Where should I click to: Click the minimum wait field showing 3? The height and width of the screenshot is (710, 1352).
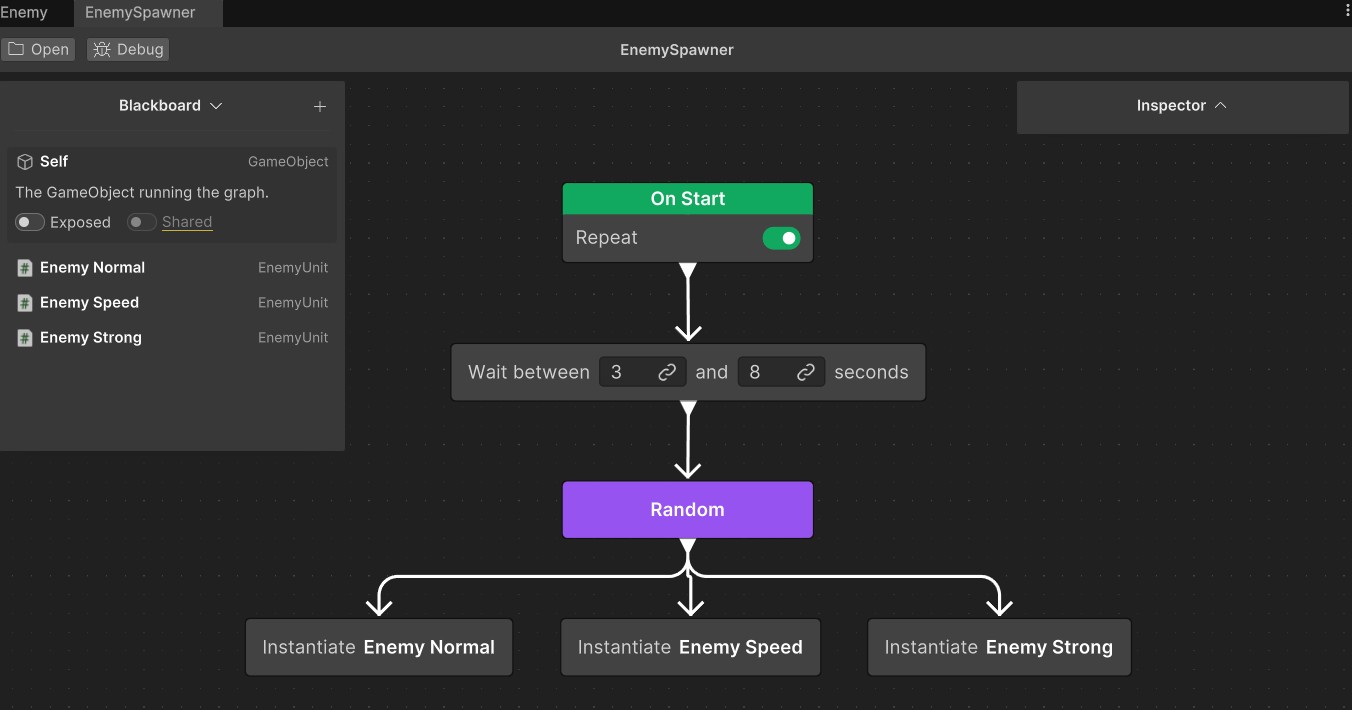(x=643, y=372)
